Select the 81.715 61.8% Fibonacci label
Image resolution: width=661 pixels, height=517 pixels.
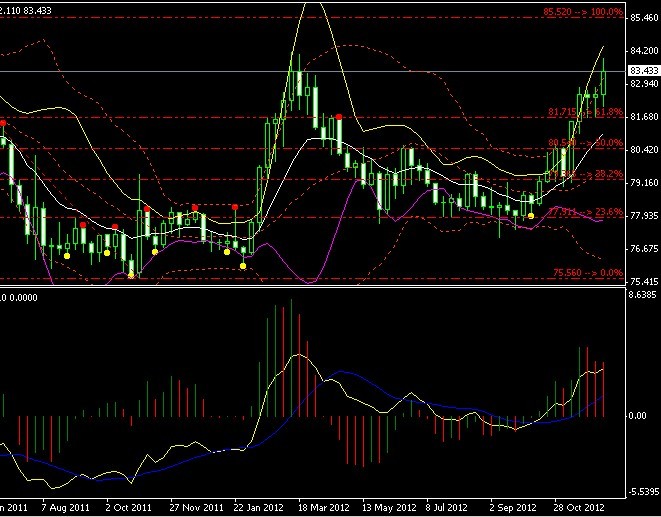click(586, 112)
